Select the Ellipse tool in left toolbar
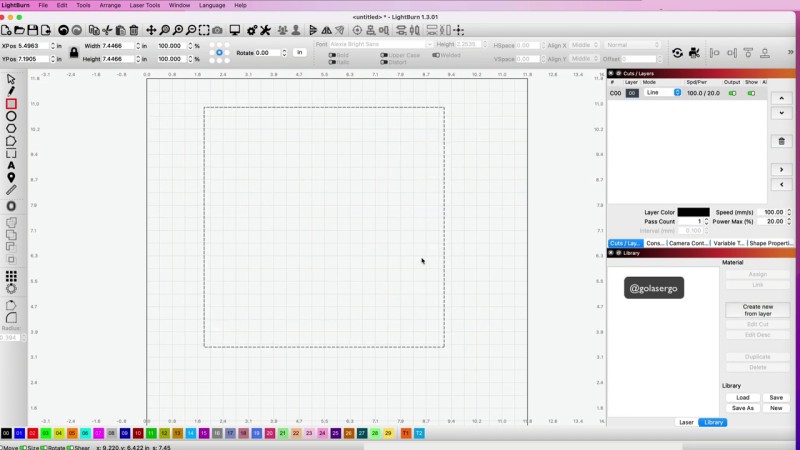Screen dimensions: 800x450 pyautogui.click(x=11, y=116)
